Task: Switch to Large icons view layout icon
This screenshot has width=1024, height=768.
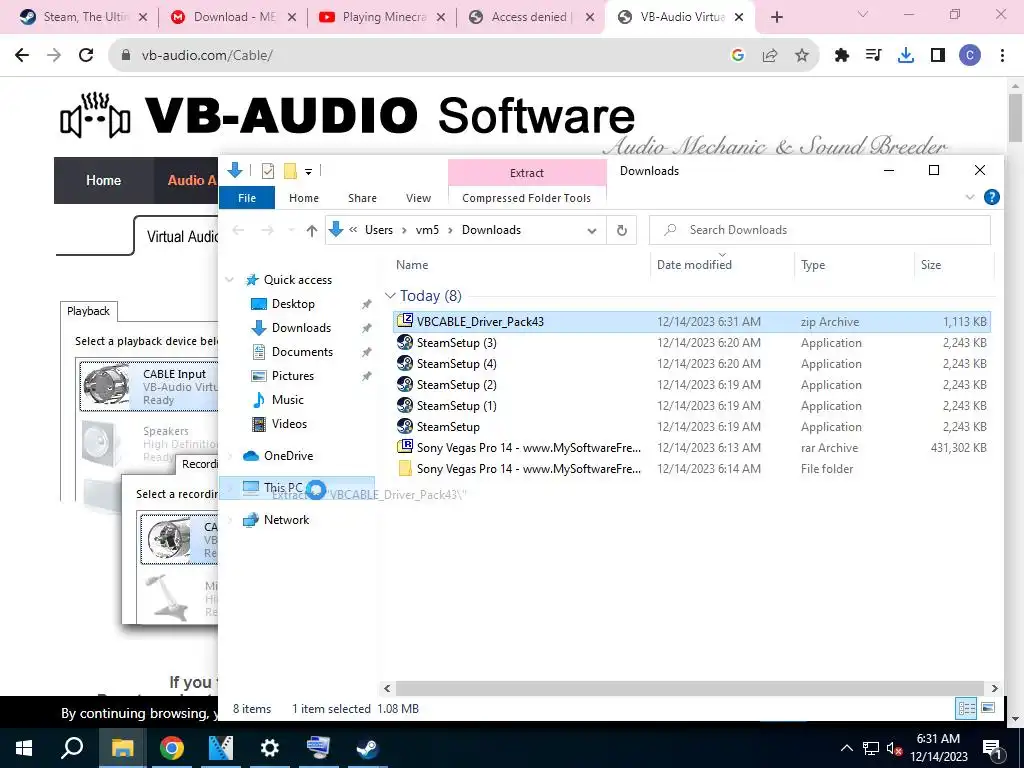Action: (988, 708)
